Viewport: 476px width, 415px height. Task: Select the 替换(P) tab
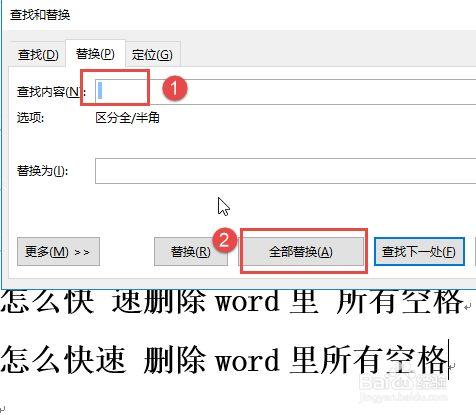pos(95,54)
